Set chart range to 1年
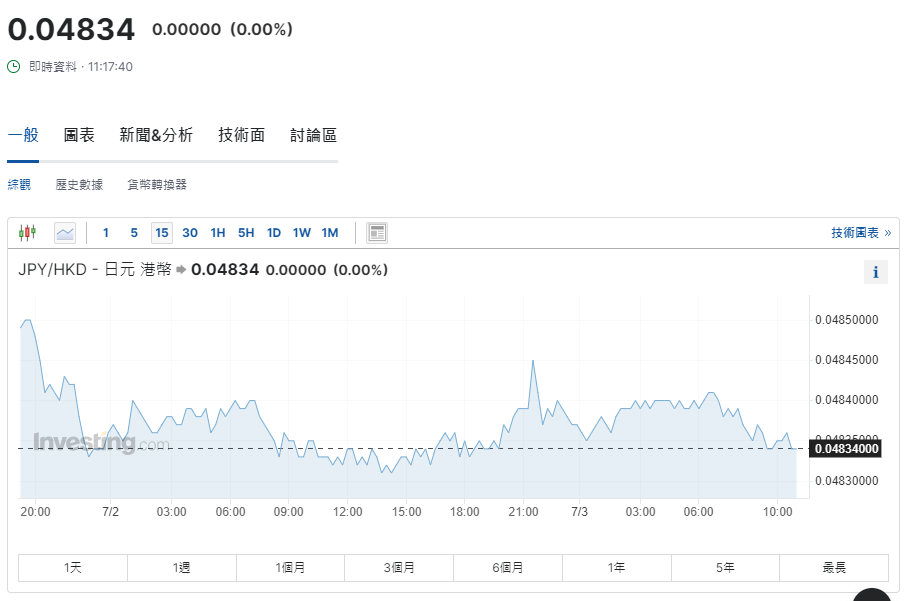 click(616, 568)
